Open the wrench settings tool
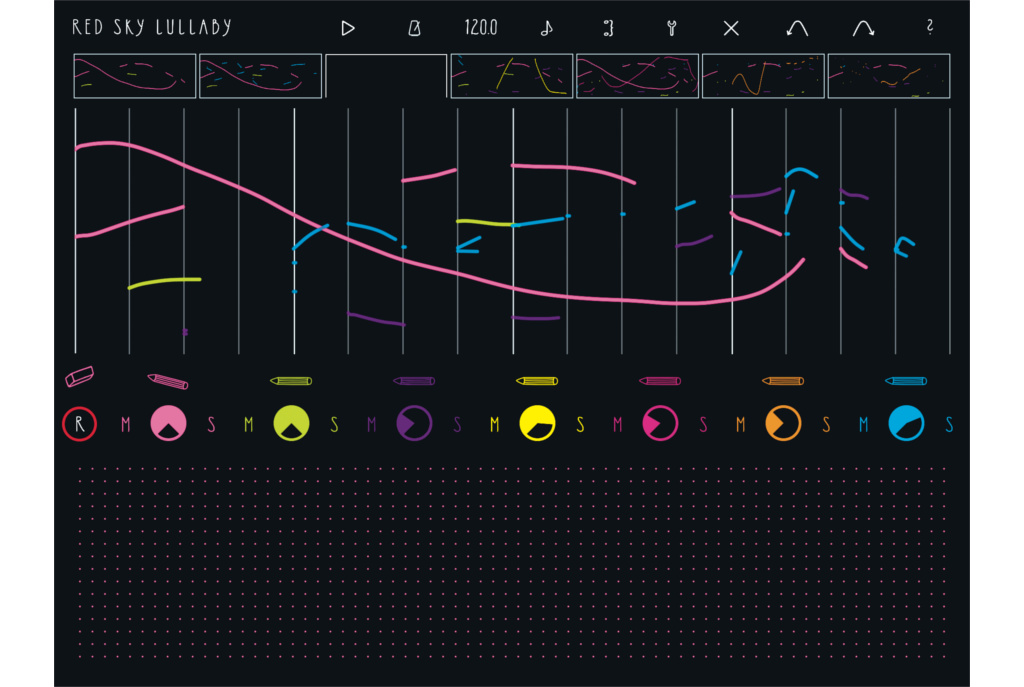Image resolution: width=1024 pixels, height=687 pixels. pyautogui.click(x=671, y=28)
